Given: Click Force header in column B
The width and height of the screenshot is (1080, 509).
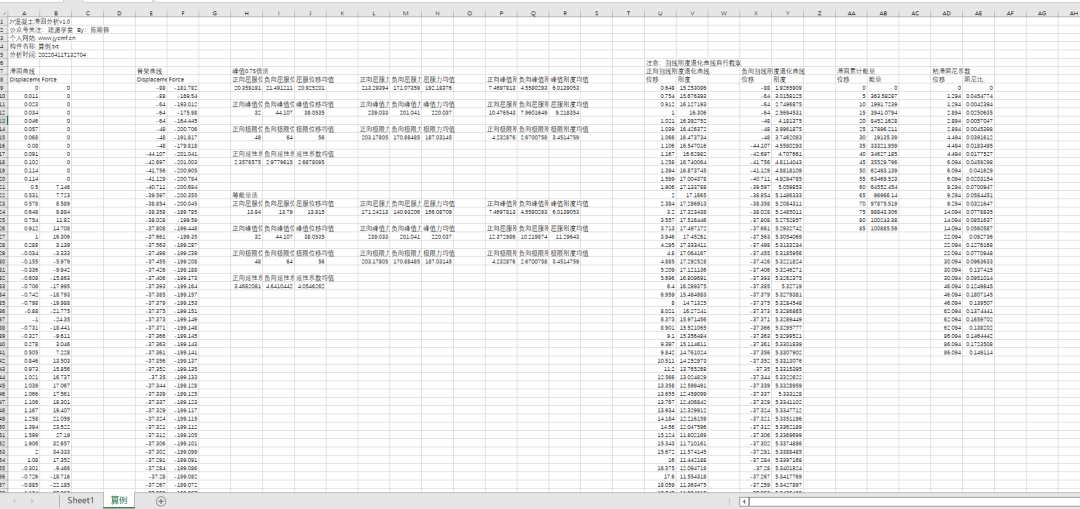Looking at the screenshot, I should click(56, 79).
